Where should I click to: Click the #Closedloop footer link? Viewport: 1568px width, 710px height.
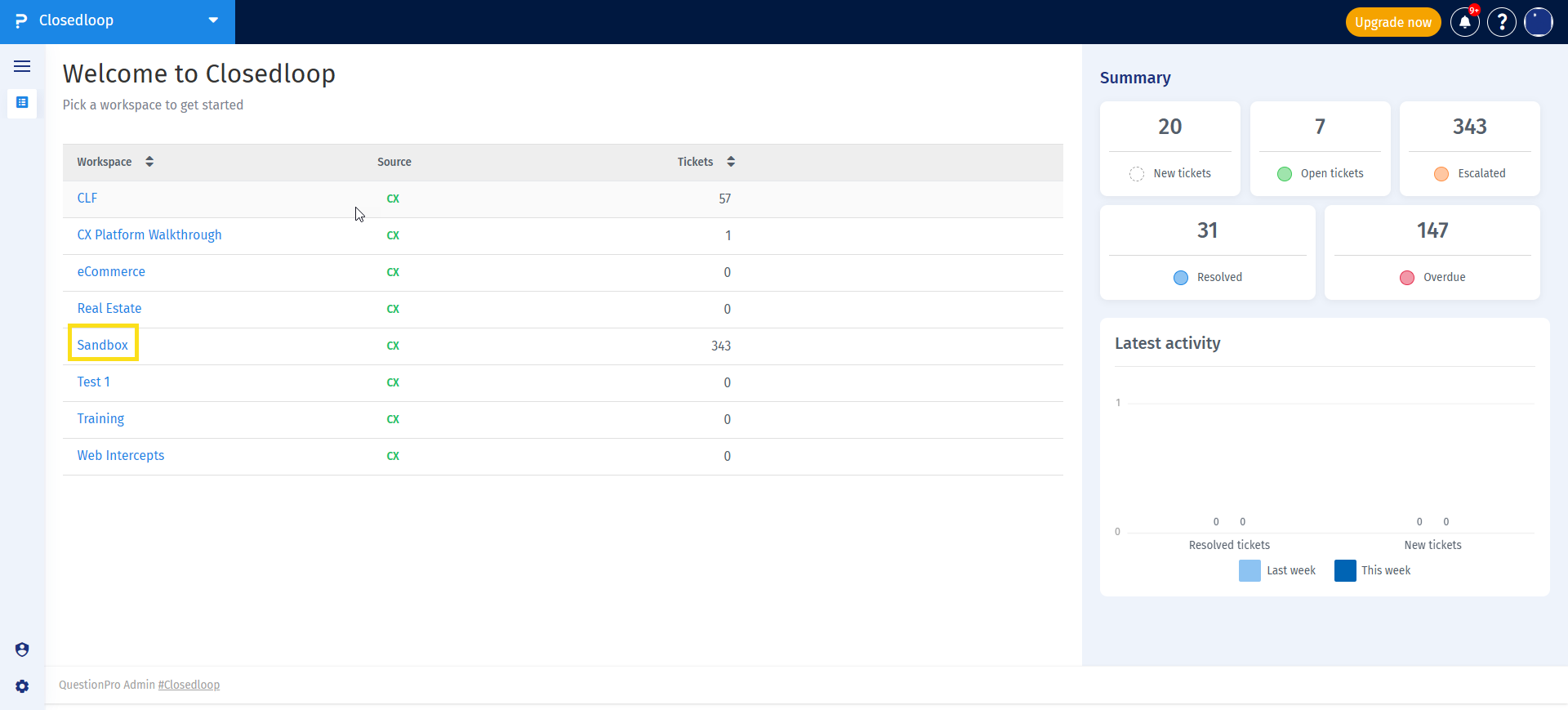189,685
